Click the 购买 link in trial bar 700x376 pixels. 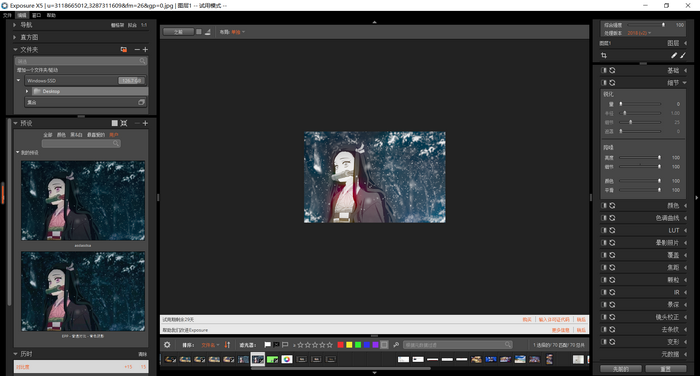click(x=527, y=320)
